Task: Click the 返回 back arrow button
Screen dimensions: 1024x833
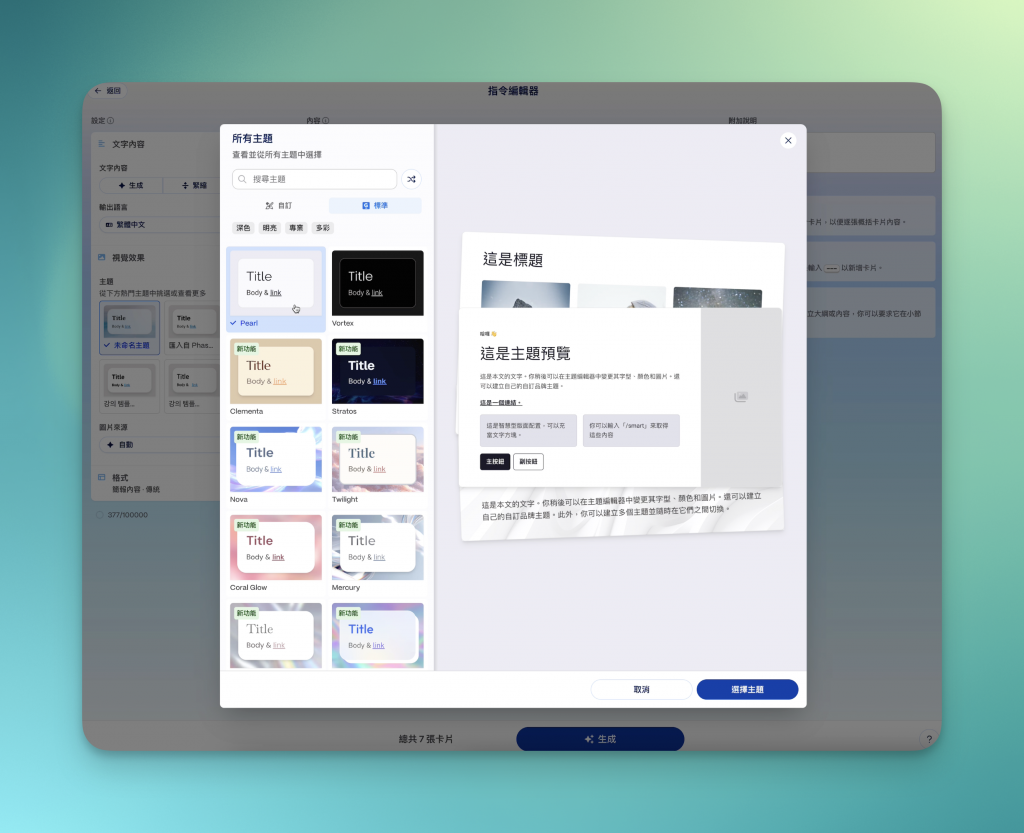Action: coord(108,91)
